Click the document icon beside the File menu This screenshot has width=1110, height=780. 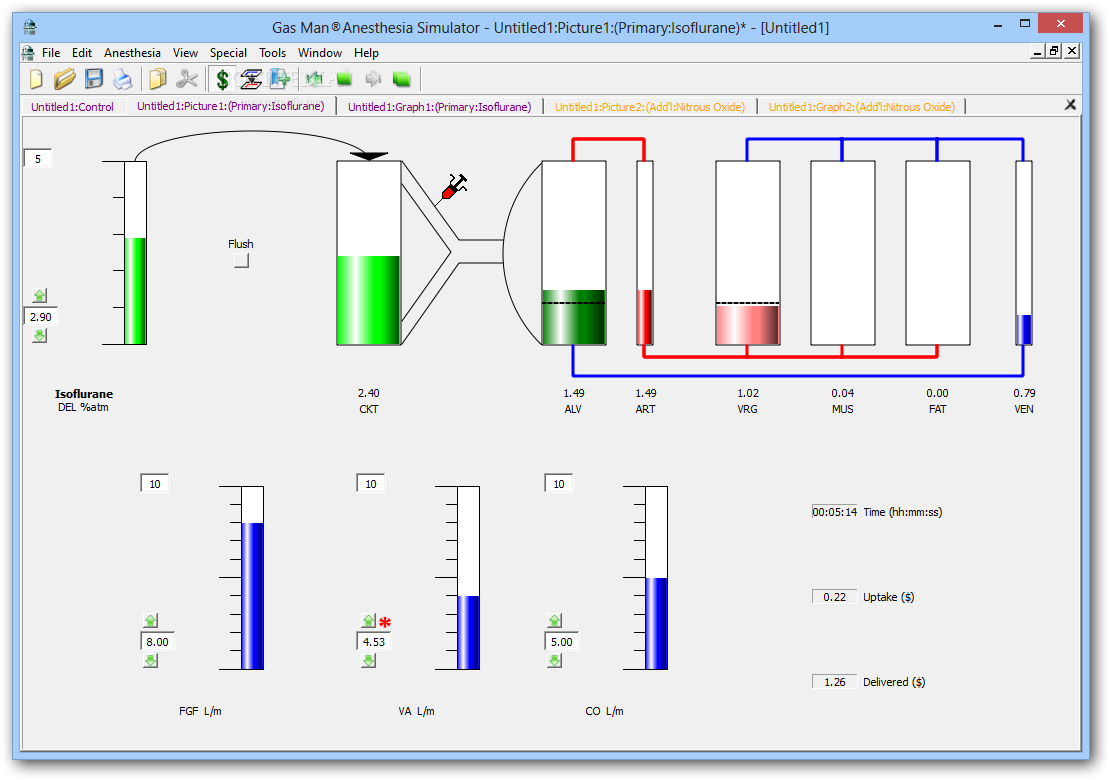(28, 52)
